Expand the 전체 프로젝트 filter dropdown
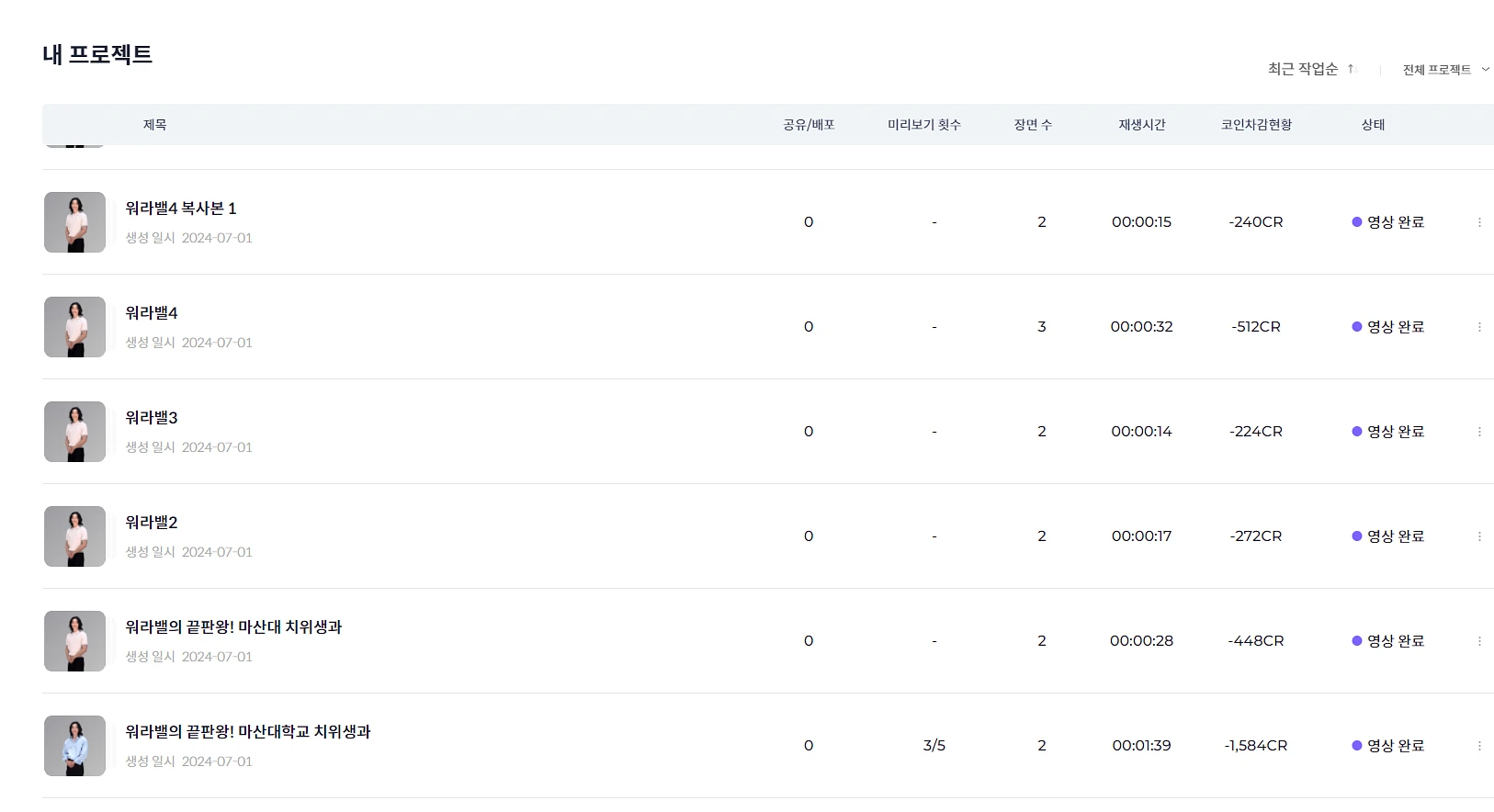Screen dimensions: 1494x812 (1445, 70)
